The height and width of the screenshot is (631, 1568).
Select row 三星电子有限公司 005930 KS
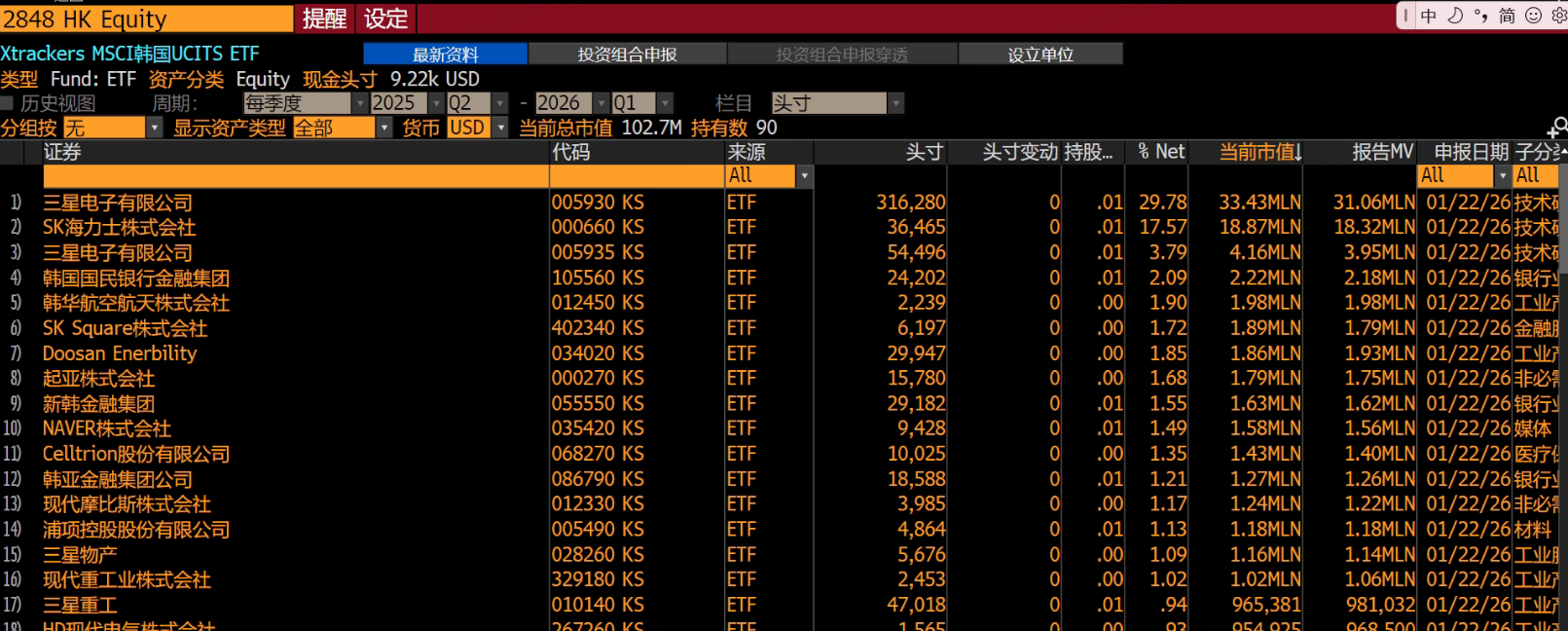pyautogui.click(x=779, y=203)
